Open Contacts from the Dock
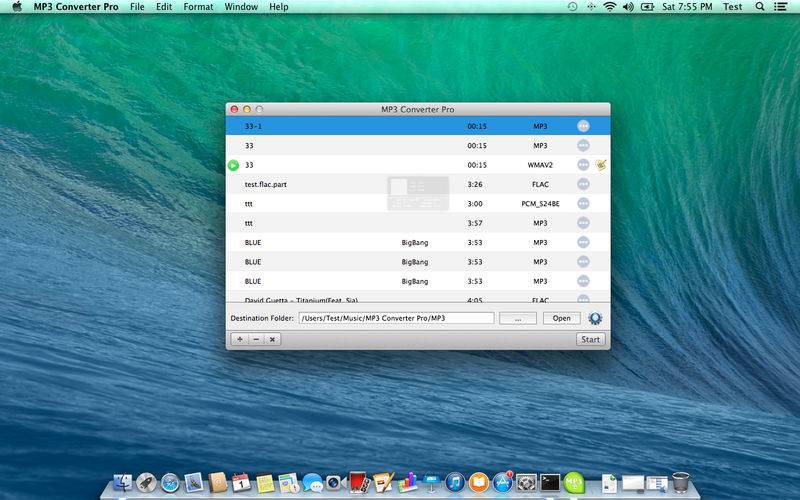This screenshot has height=500, width=800. click(x=218, y=482)
